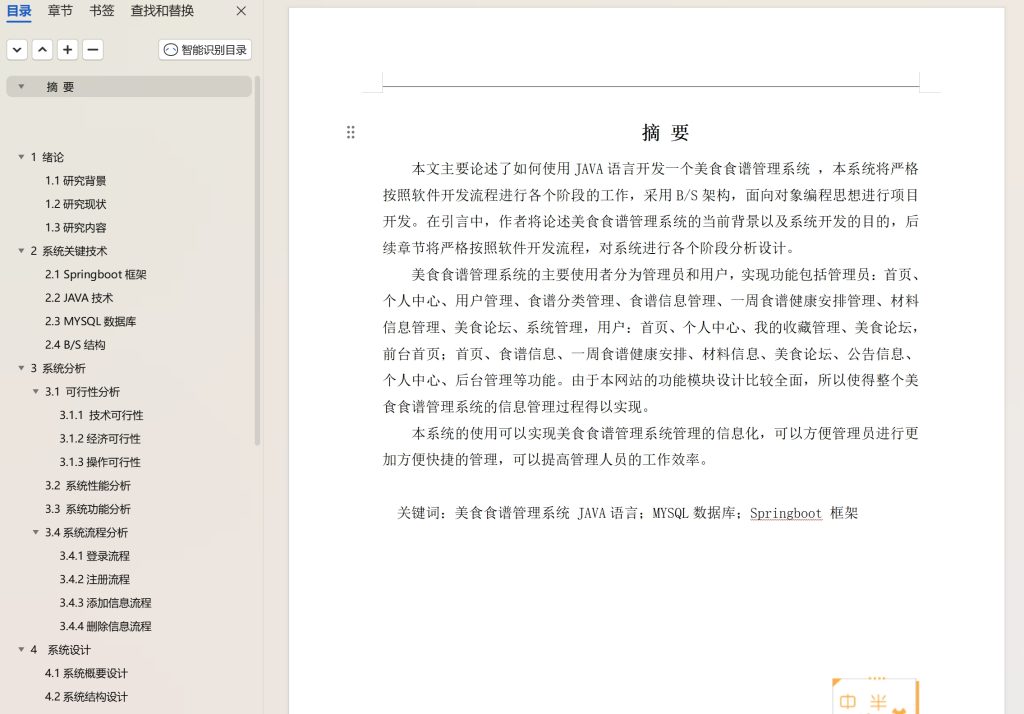Click the 关键词 label in the document
Viewport: 1024px width, 714px height.
tap(419, 513)
